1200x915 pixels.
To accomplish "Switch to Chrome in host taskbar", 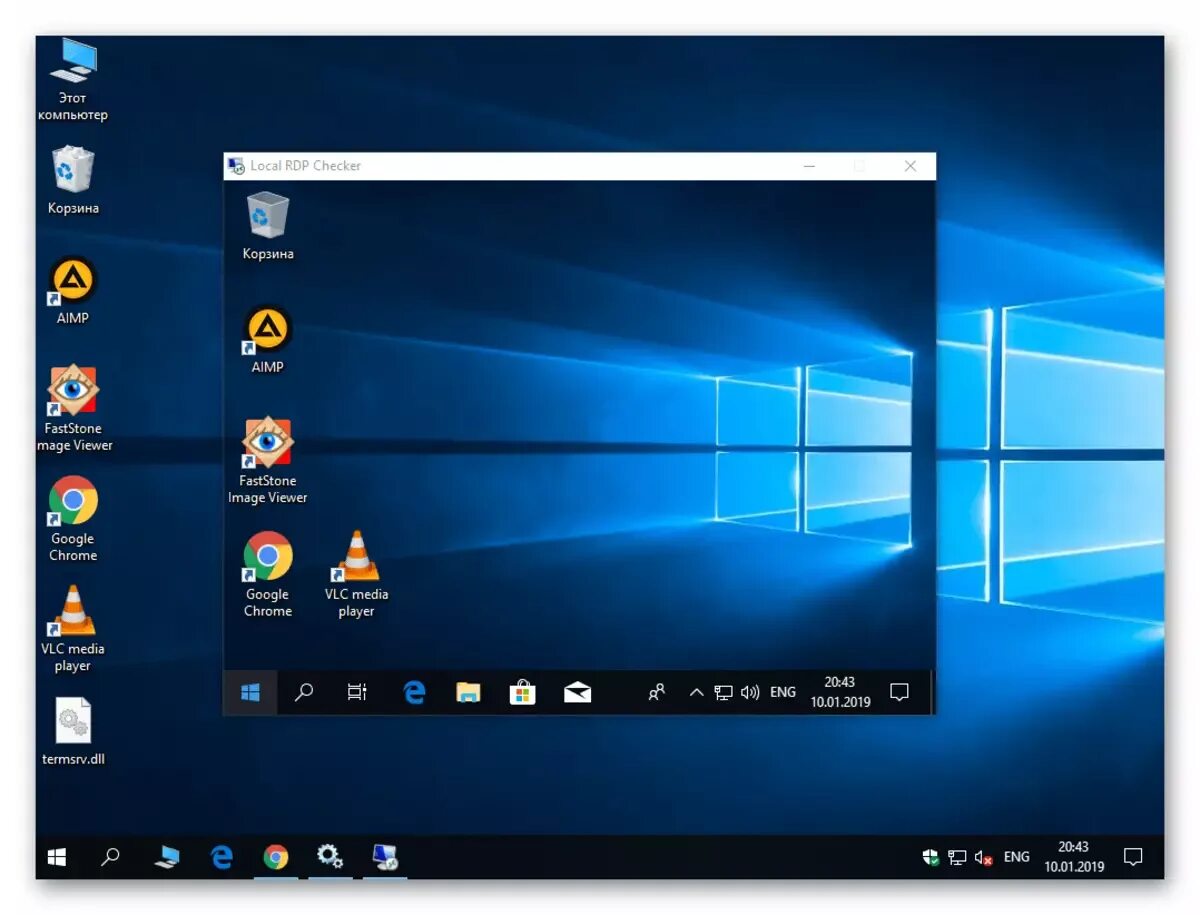I will 276,857.
